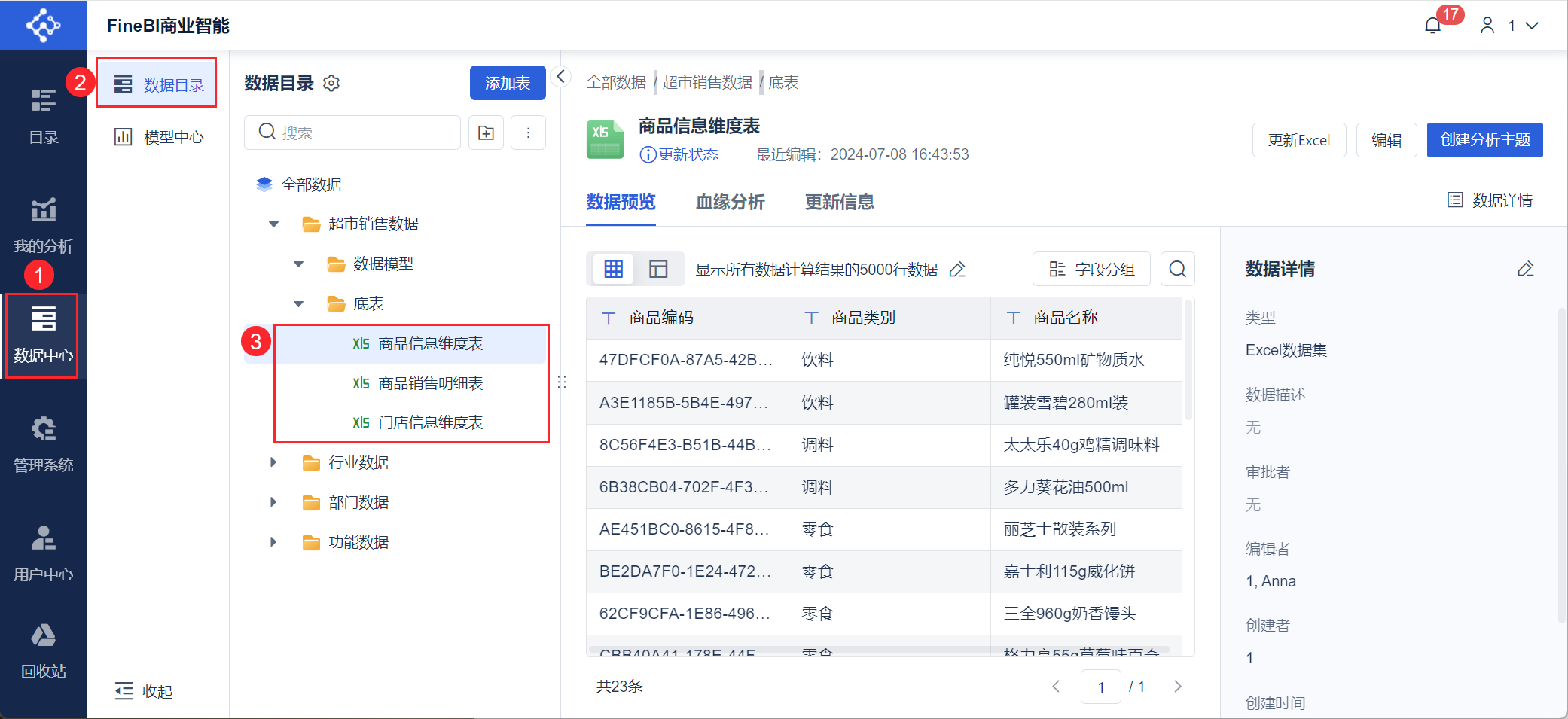Select 模型中心 menu item

pyautogui.click(x=158, y=137)
